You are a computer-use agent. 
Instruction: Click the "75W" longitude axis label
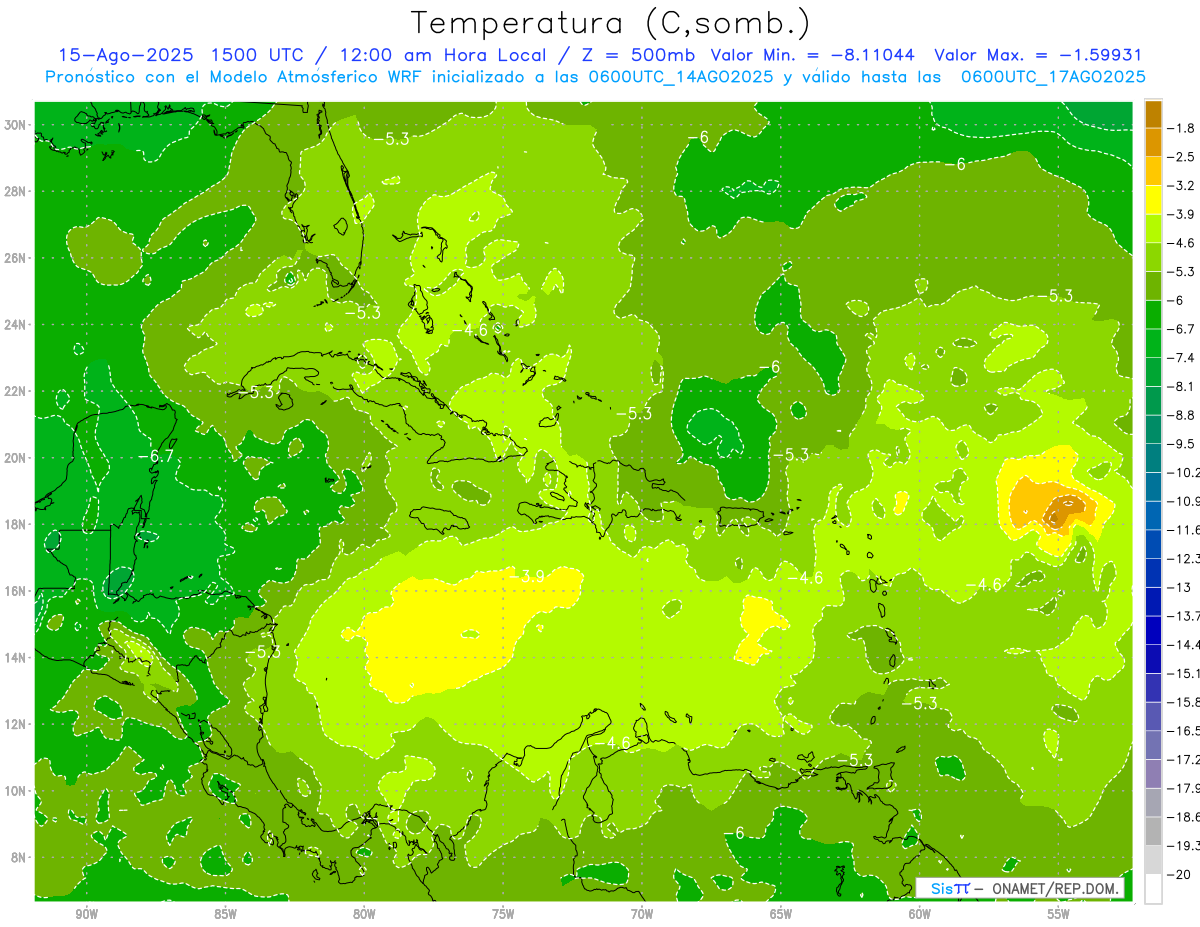tap(503, 914)
